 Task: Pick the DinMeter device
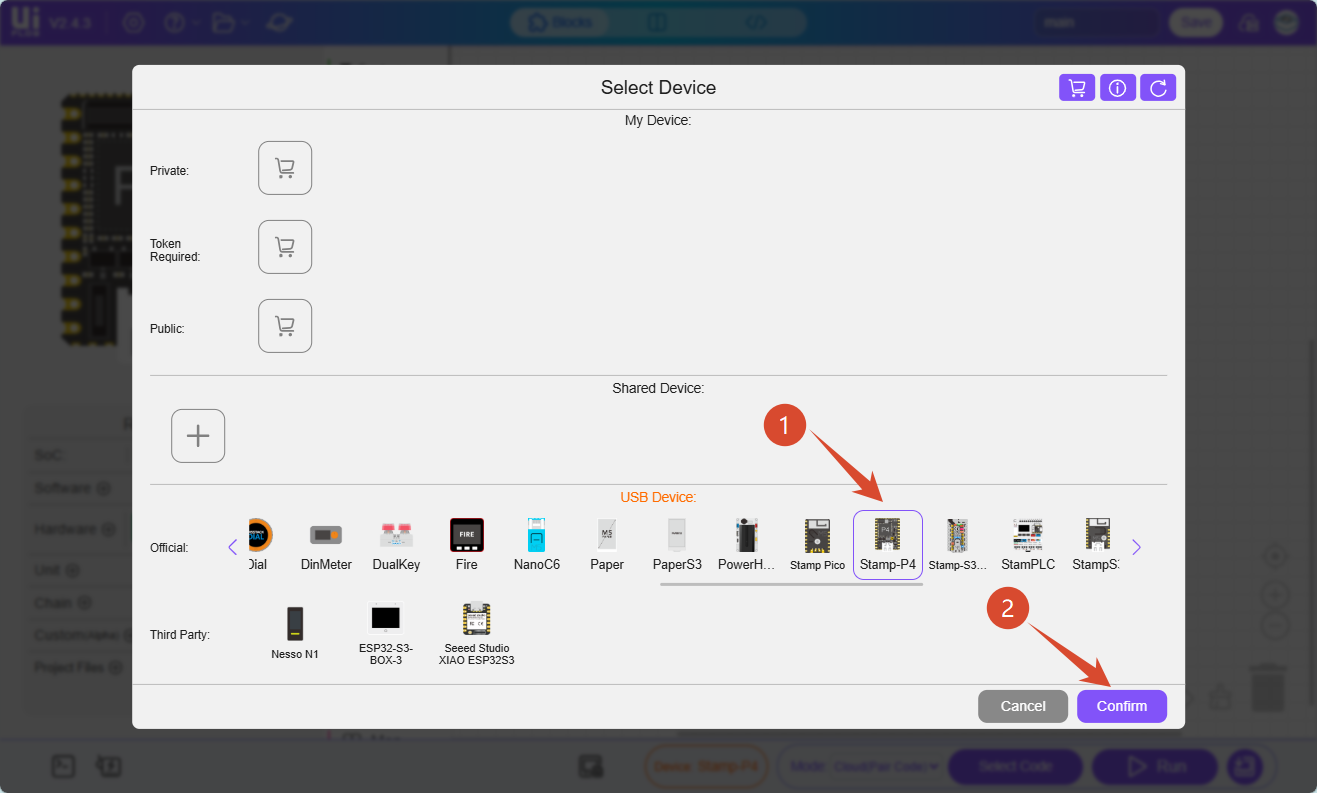coord(326,544)
